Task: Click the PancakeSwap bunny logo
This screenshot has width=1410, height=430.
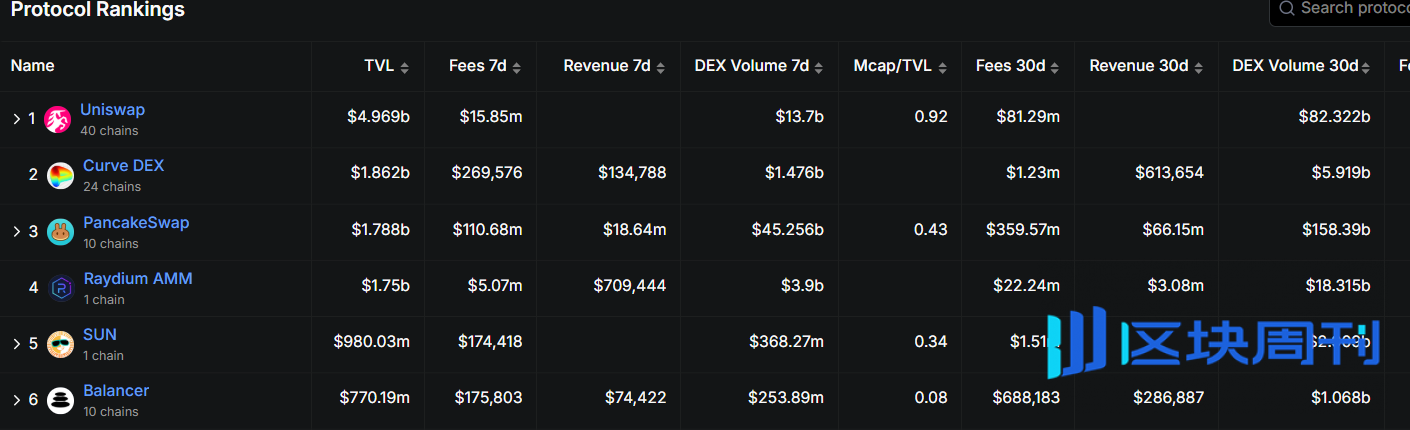Action: [x=60, y=232]
